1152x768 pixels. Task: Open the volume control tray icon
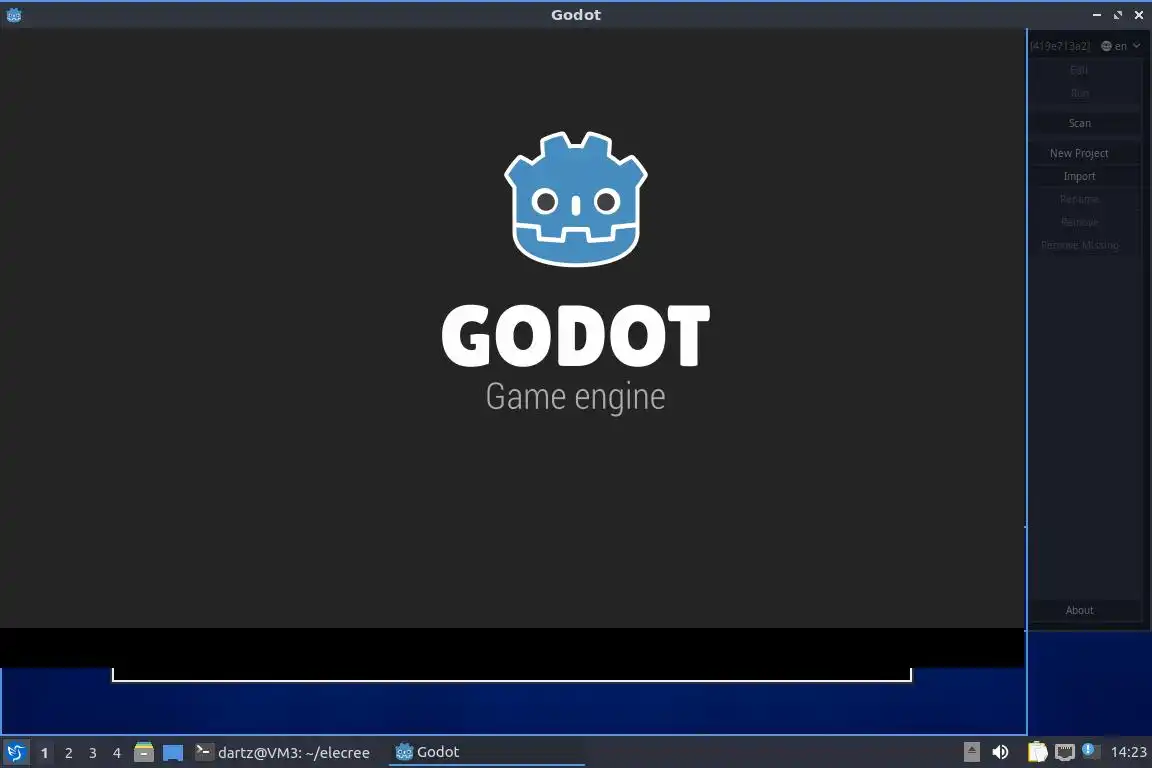1000,752
